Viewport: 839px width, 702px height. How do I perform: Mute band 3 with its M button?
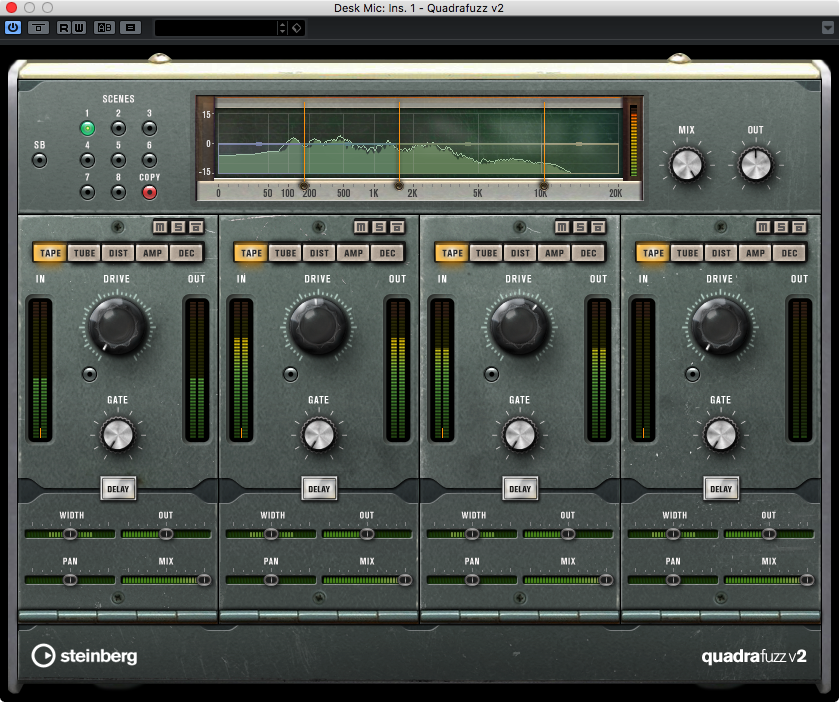click(562, 227)
